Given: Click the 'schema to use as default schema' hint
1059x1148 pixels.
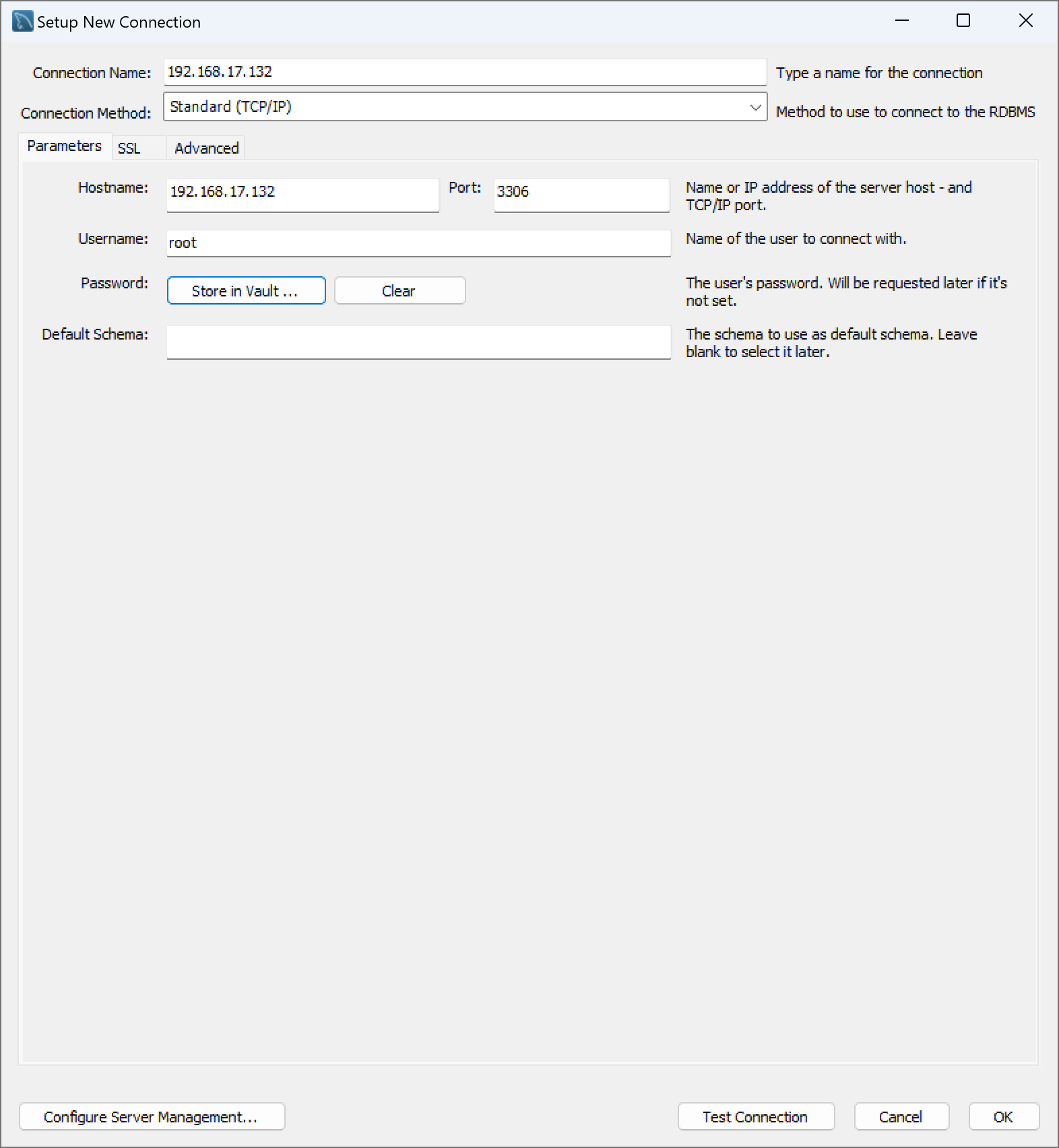Looking at the screenshot, I should click(x=831, y=343).
